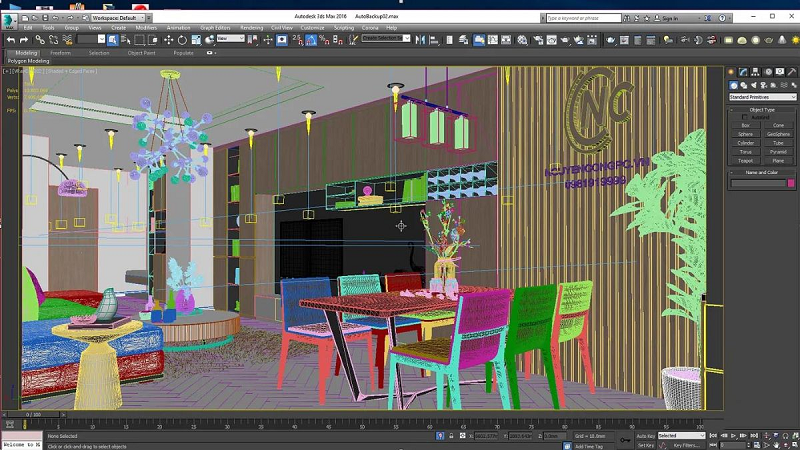The image size is (800, 450).
Task: Open the Standard Primitives dropdown
Action: point(762,97)
